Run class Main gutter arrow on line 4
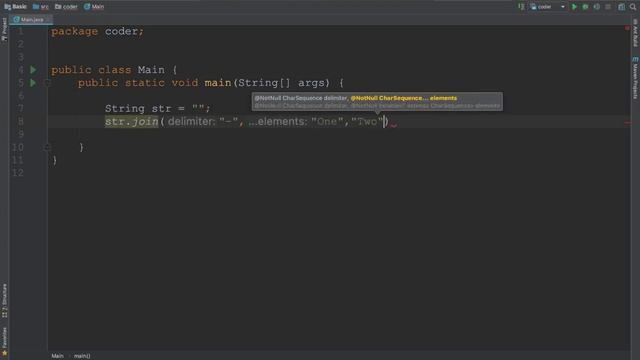The width and height of the screenshot is (640, 360). tap(33, 70)
